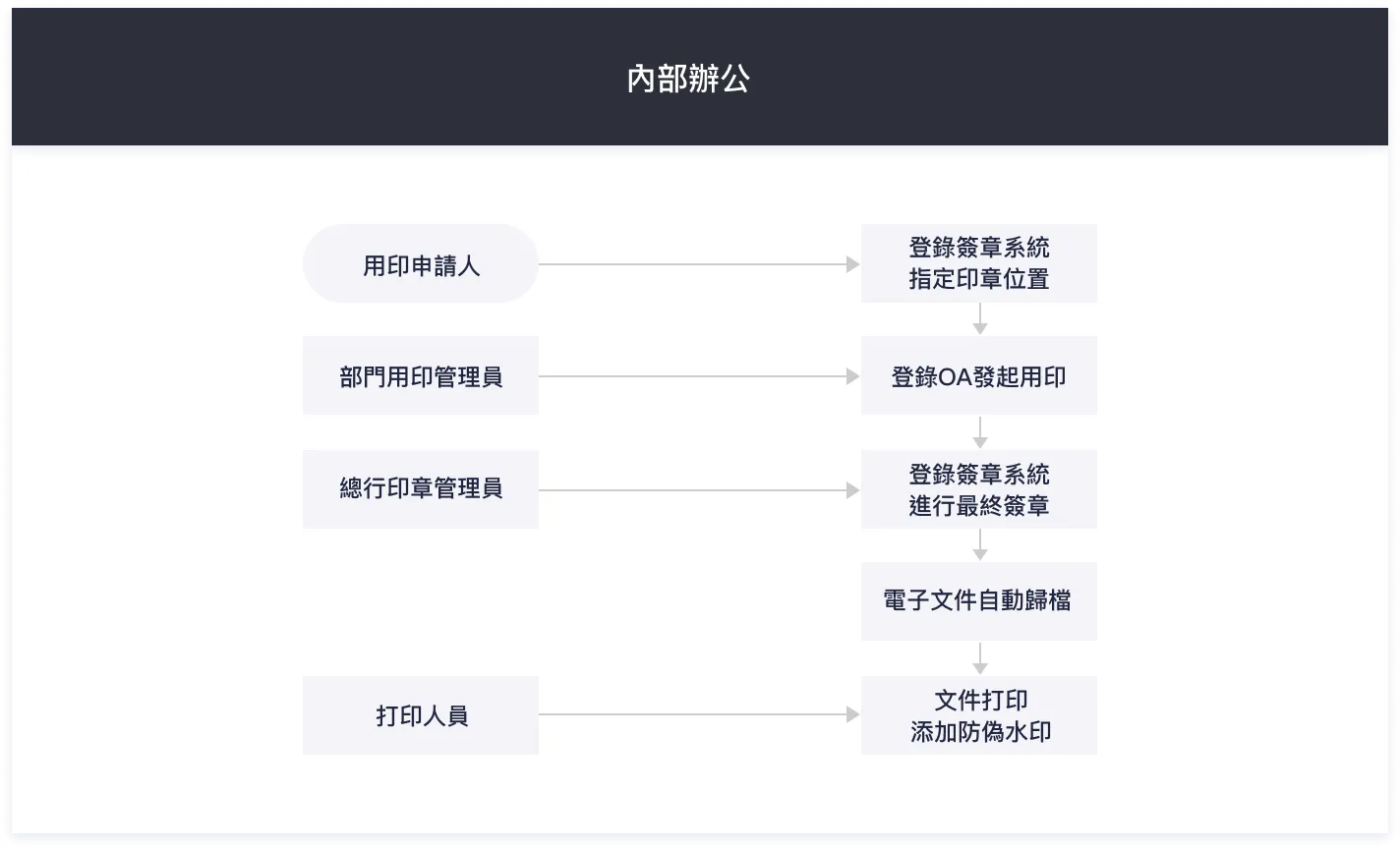Image resolution: width=1400 pixels, height=849 pixels.
Task: Click the down arrow above 登錄OA發起用印
Action: 979,318
